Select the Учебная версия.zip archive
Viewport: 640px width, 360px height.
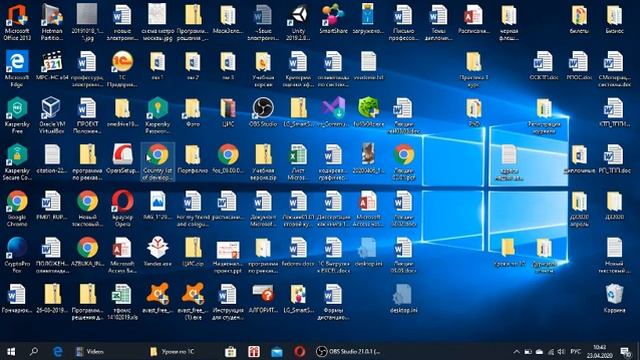263,162
